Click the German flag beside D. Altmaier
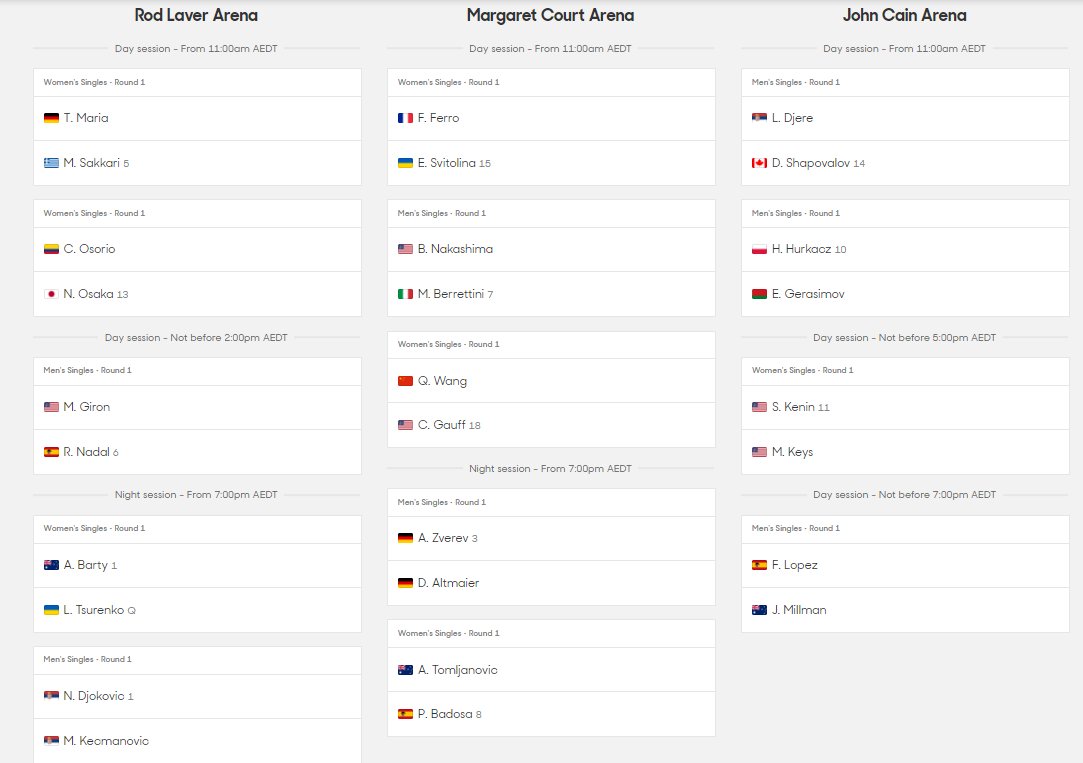This screenshot has height=763, width=1083. 405,583
